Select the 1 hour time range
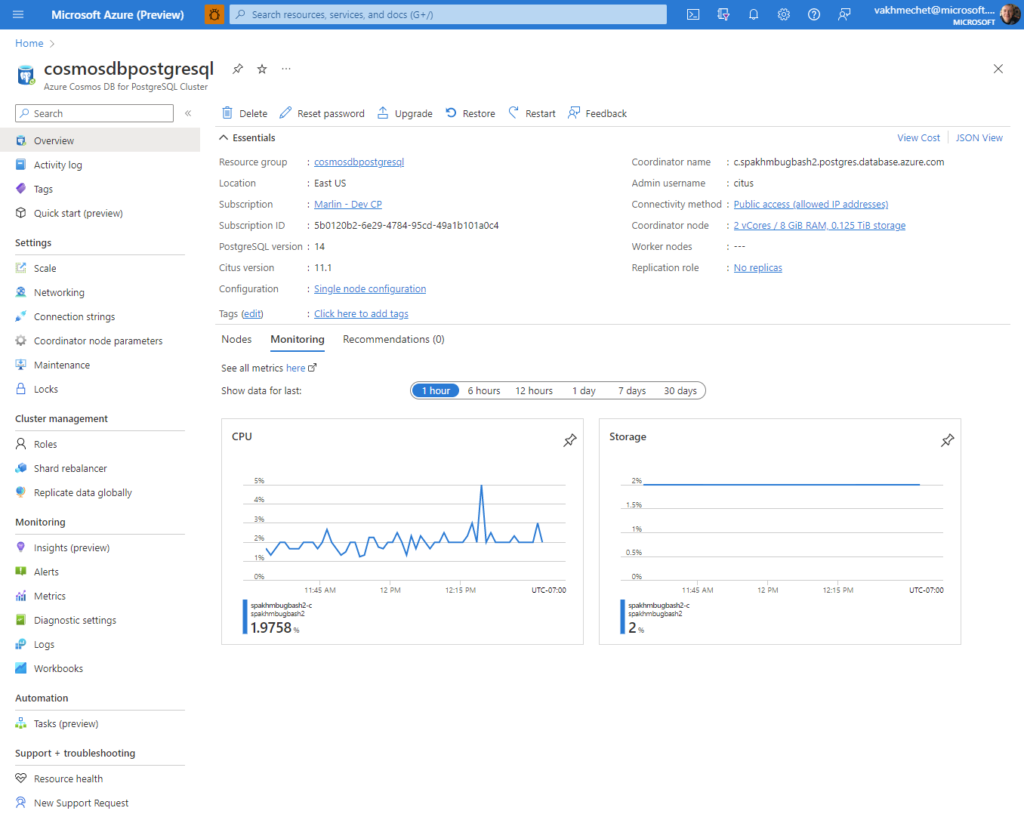The height and width of the screenshot is (817, 1024). (436, 391)
